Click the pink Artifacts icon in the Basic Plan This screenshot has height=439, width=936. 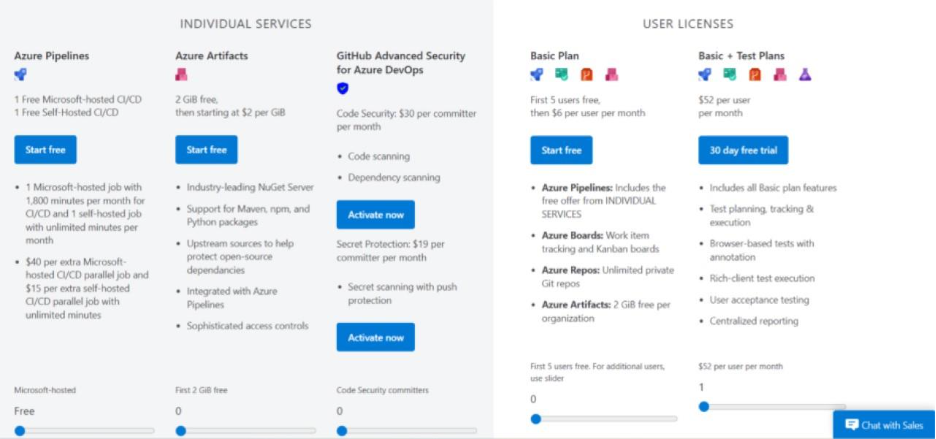tap(611, 75)
